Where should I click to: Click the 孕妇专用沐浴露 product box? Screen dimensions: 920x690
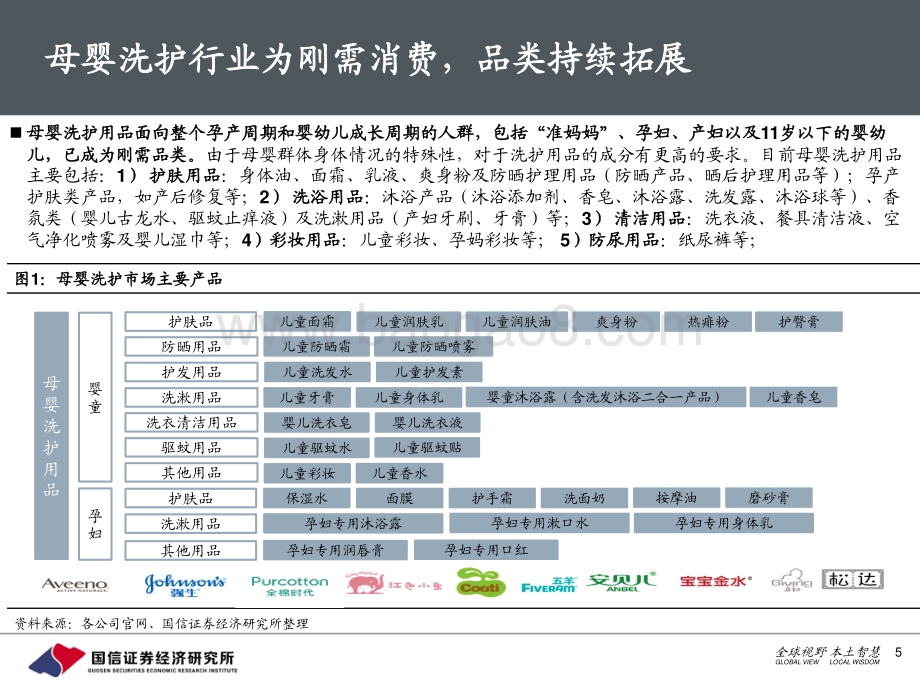click(x=353, y=523)
